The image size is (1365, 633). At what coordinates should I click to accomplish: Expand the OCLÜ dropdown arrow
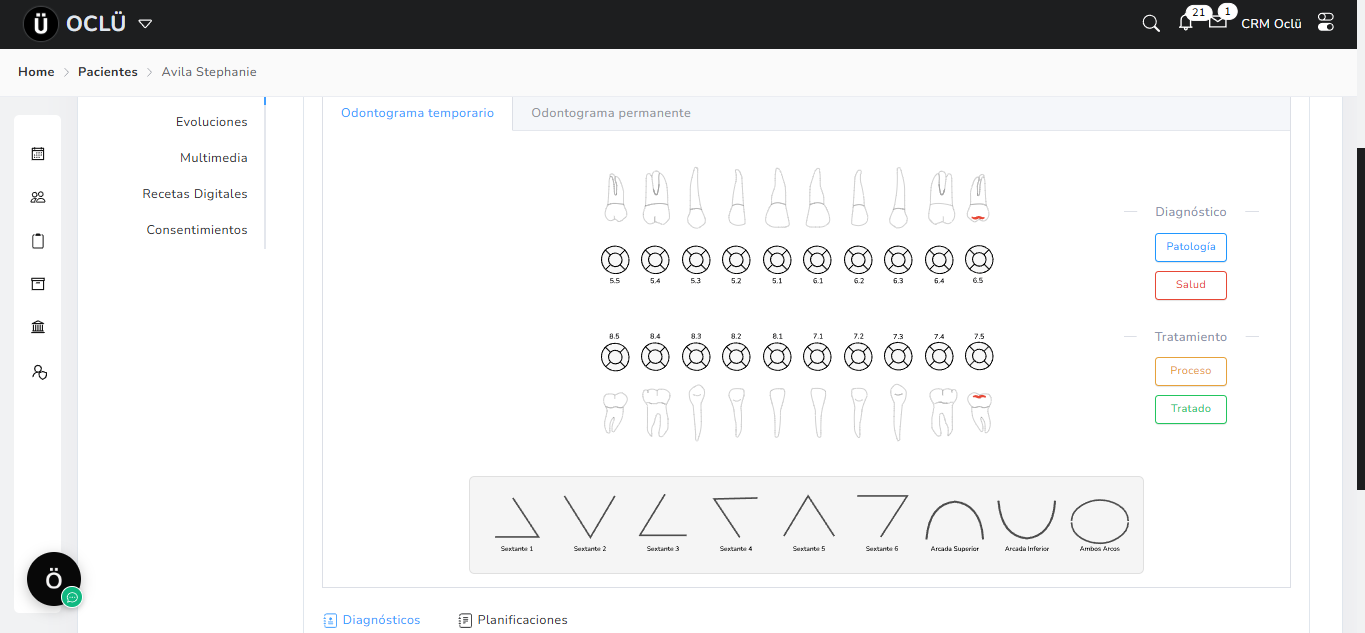[145, 24]
